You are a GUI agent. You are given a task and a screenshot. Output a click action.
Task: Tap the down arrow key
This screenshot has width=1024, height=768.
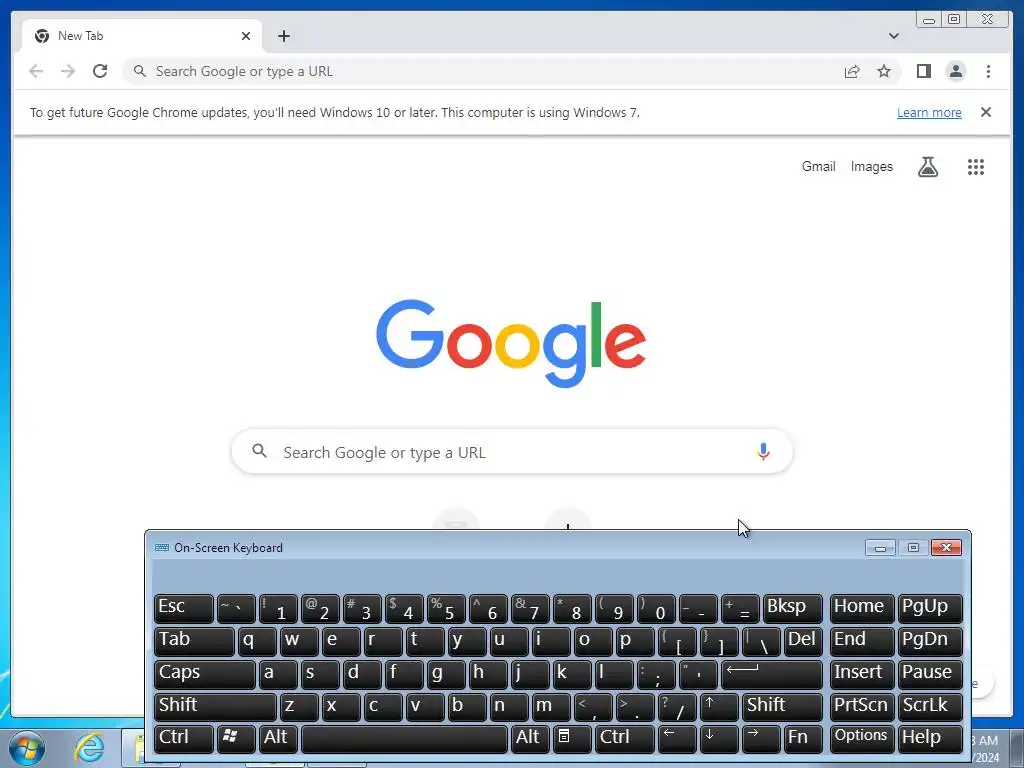pyautogui.click(x=719, y=739)
